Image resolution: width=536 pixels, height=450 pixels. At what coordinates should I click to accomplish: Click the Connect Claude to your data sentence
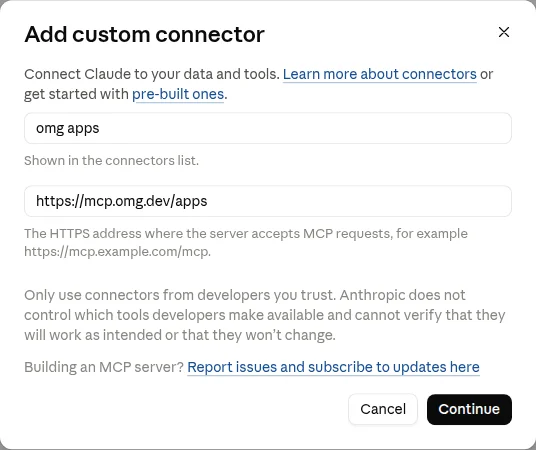tap(152, 74)
